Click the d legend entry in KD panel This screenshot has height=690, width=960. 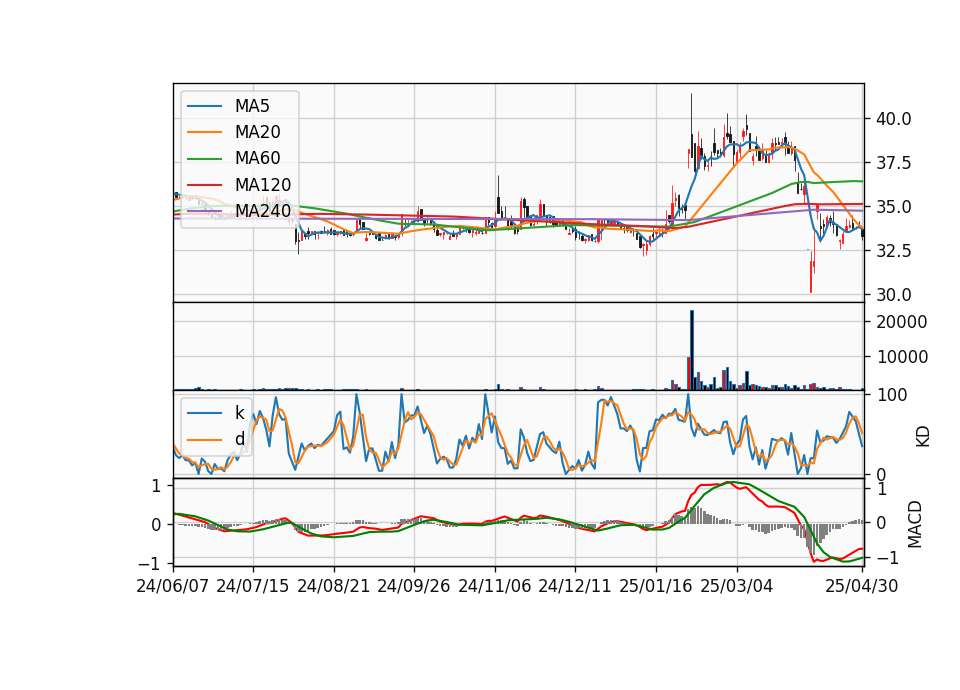(x=216, y=439)
